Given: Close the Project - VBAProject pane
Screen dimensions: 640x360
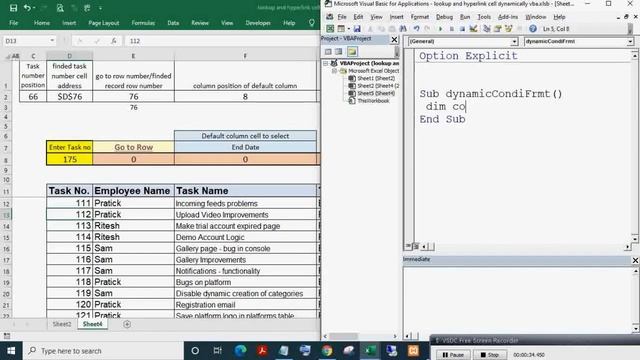Looking at the screenshot, I should 394,39.
